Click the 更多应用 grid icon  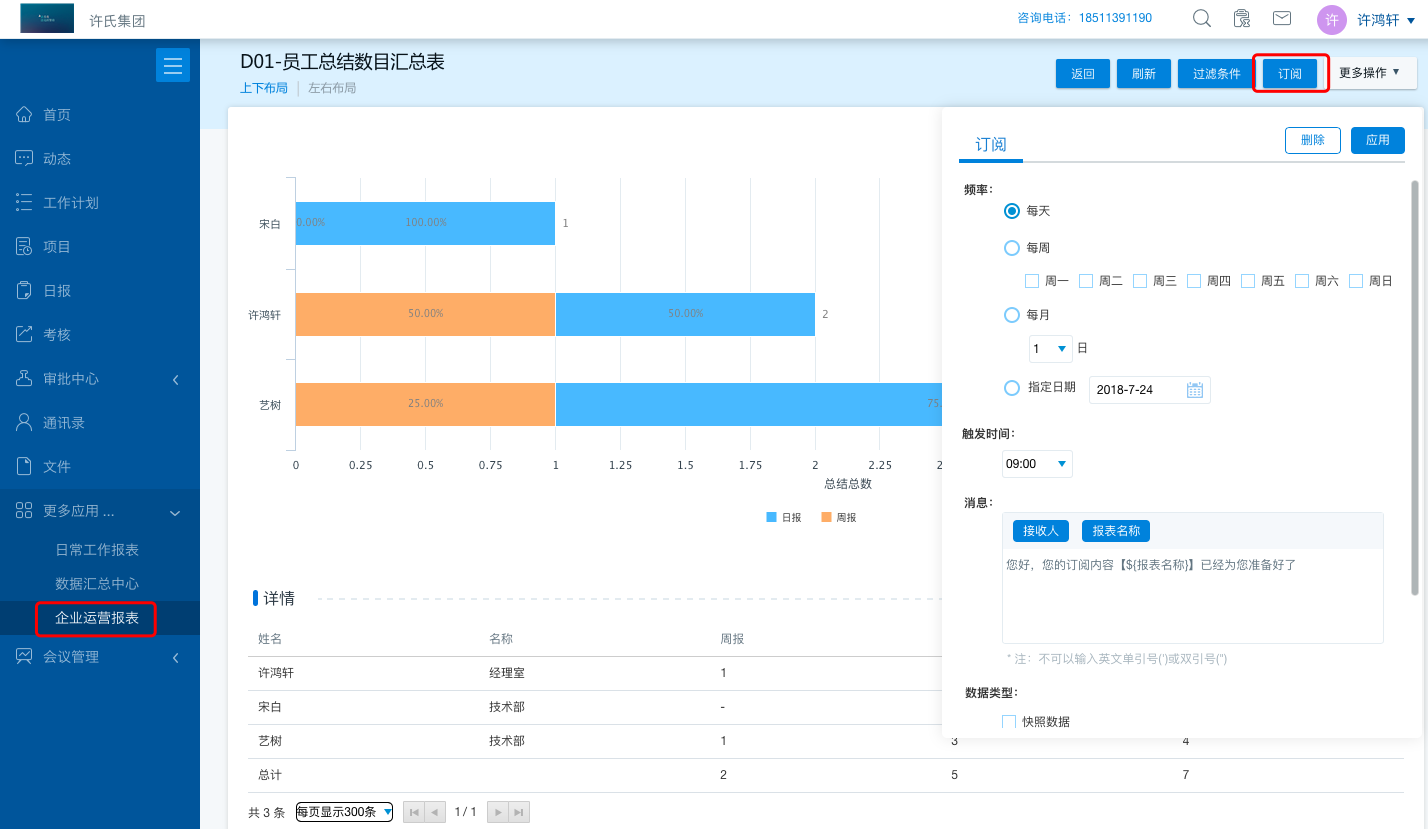pos(25,510)
